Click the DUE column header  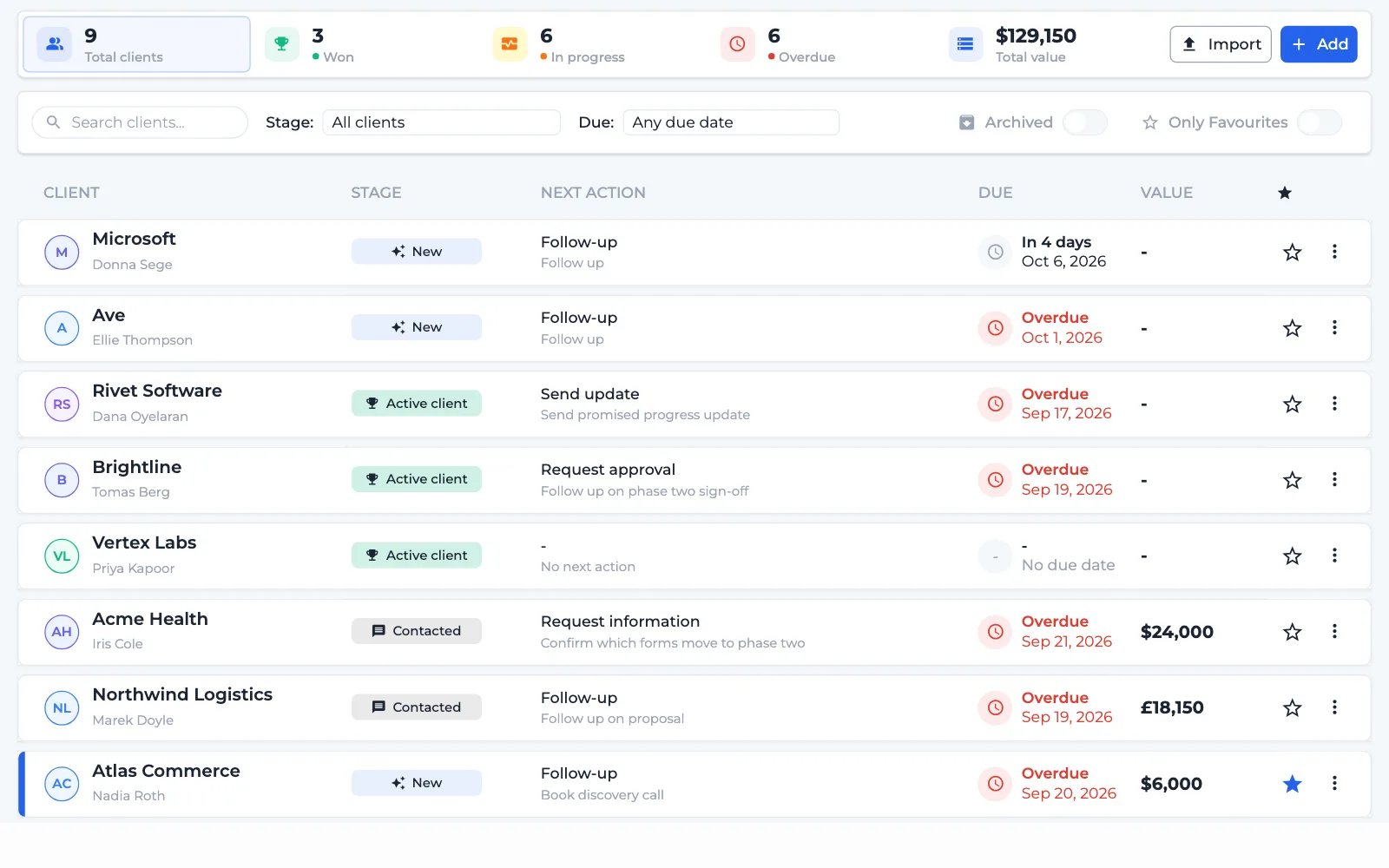tap(995, 193)
